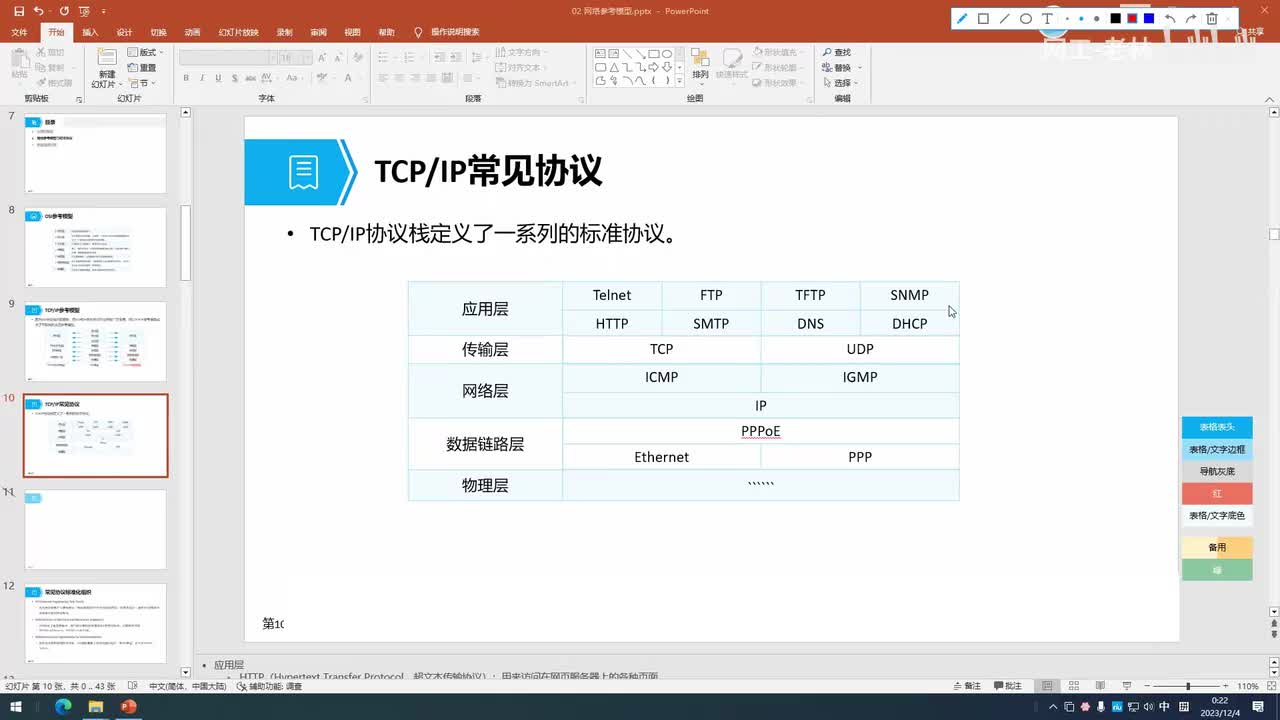
Task: Select the red 红 color label
Action: [x=1217, y=493]
